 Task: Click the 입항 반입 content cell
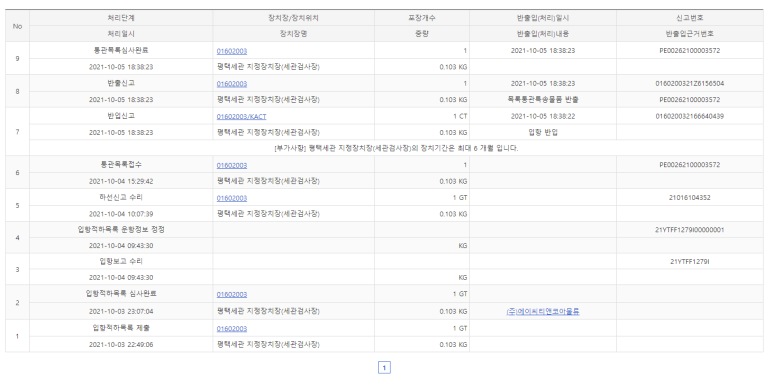click(x=543, y=132)
